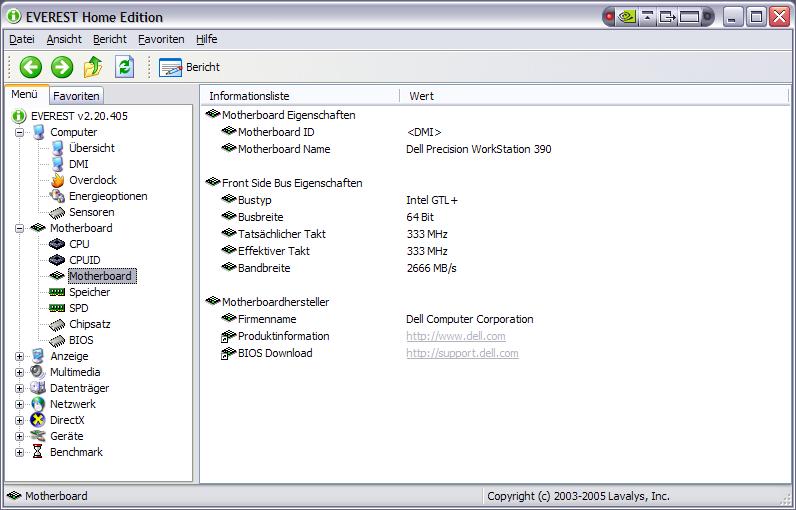Open the http://www.dell.com link
Screen dimensions: 796x510
click(456, 336)
